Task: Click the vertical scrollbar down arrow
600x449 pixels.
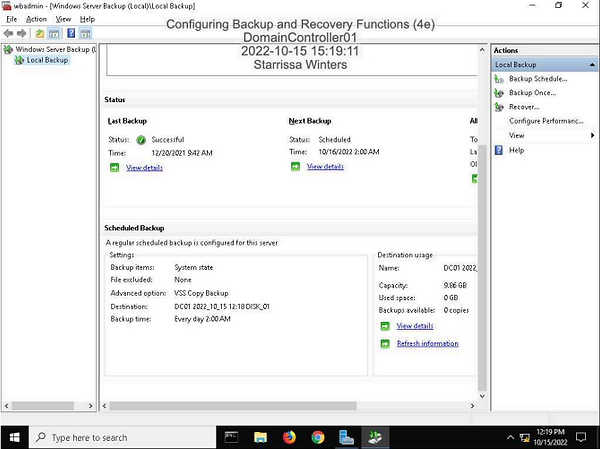Action: coord(482,396)
